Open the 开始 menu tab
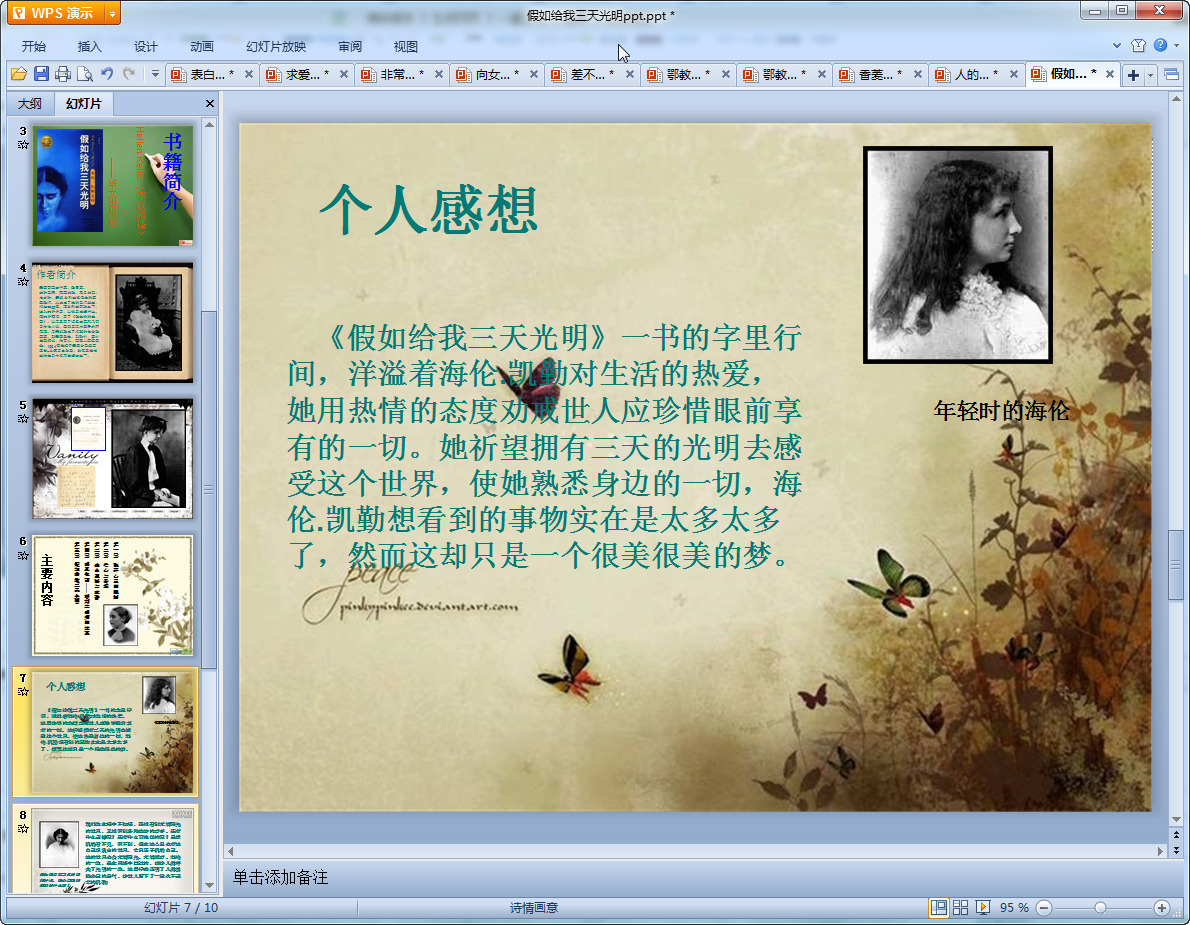Viewport: 1190px width, 925px height. [33, 46]
